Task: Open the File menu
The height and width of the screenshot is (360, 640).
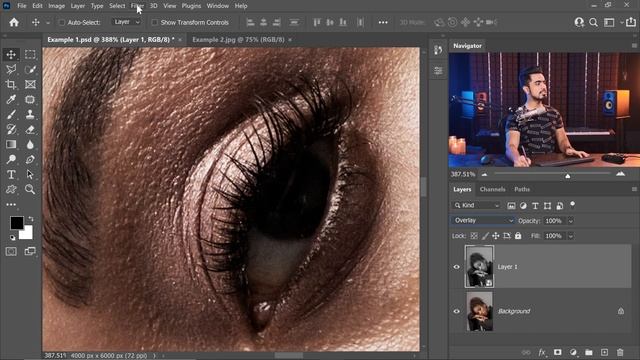Action: click(x=22, y=6)
